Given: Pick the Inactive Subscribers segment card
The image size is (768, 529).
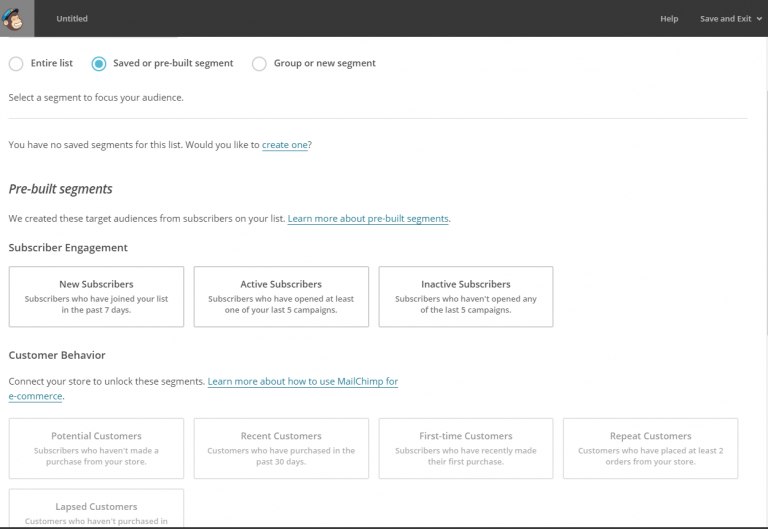Looking at the screenshot, I should click(x=466, y=296).
